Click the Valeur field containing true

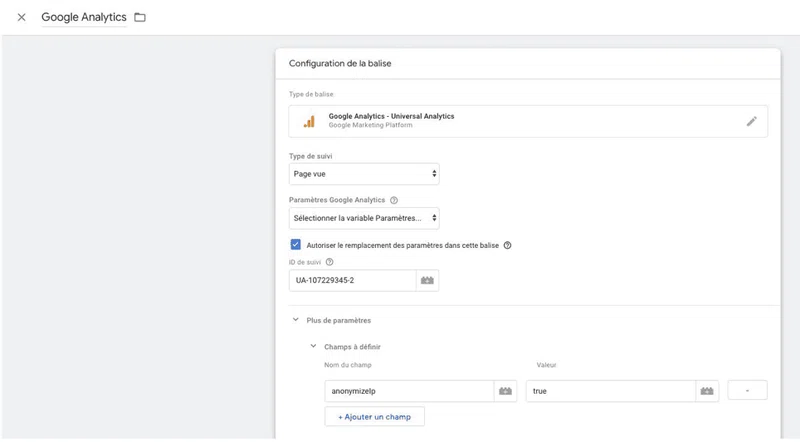[x=610, y=391]
